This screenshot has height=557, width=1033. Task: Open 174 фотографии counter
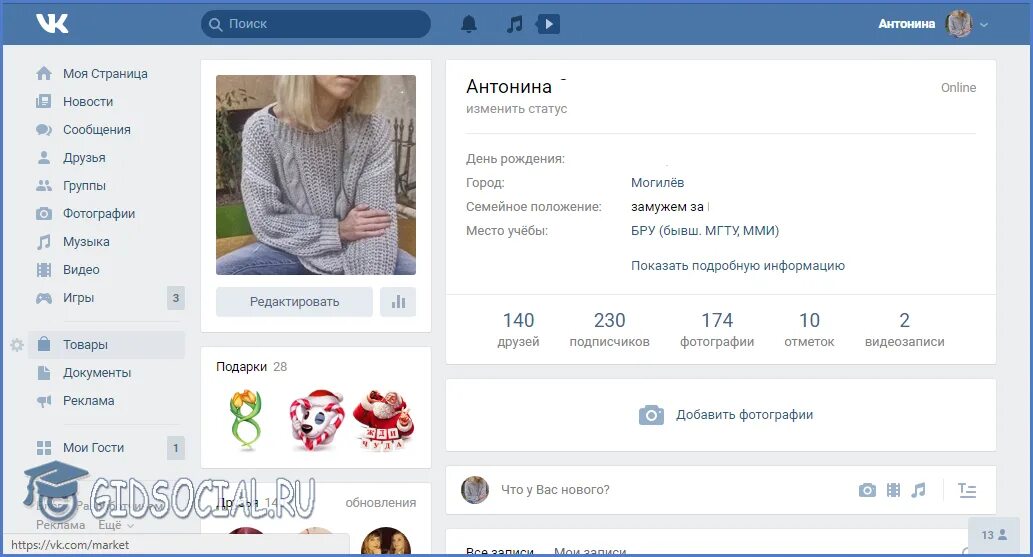coord(717,330)
